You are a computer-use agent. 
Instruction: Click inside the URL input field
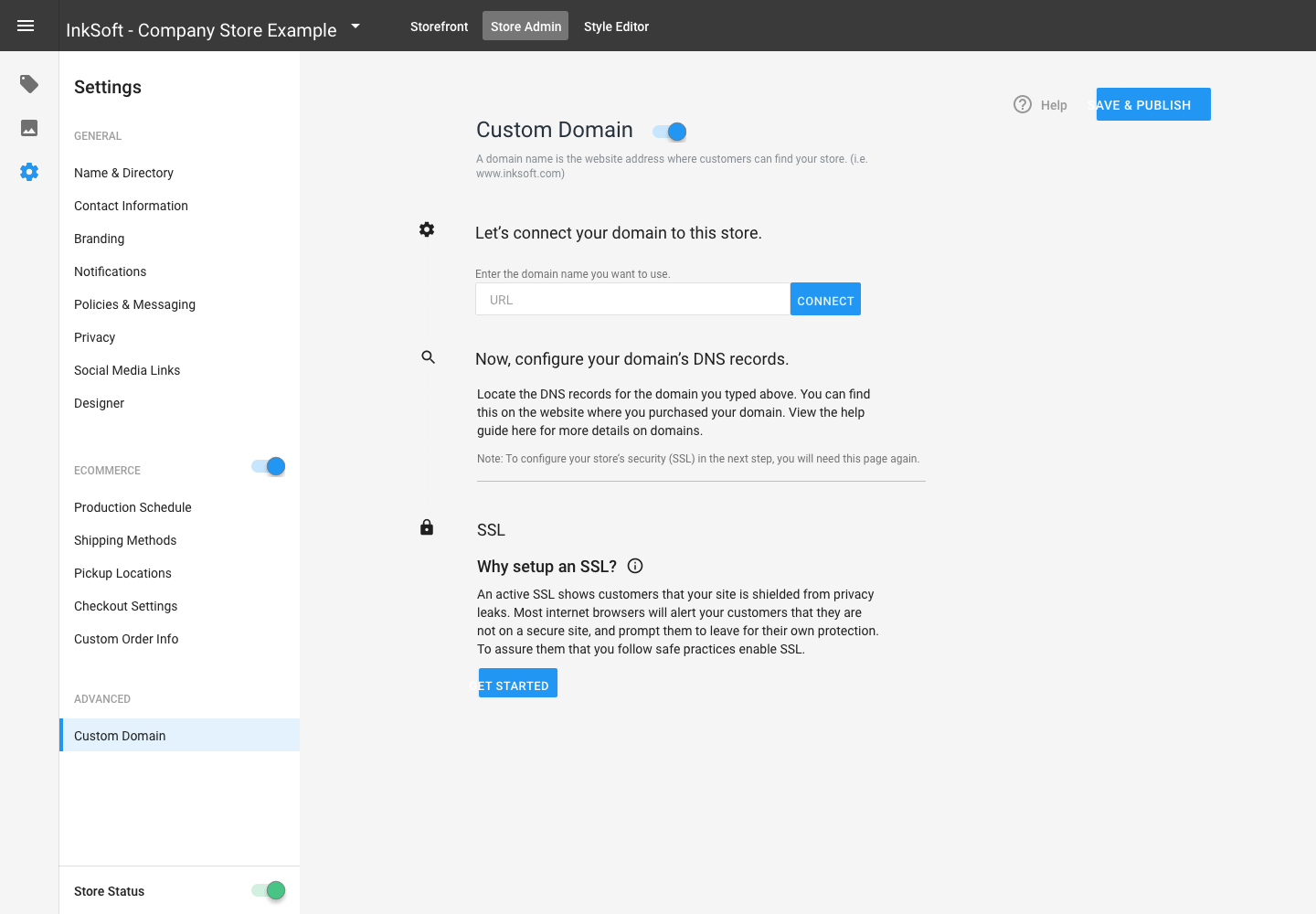point(631,299)
